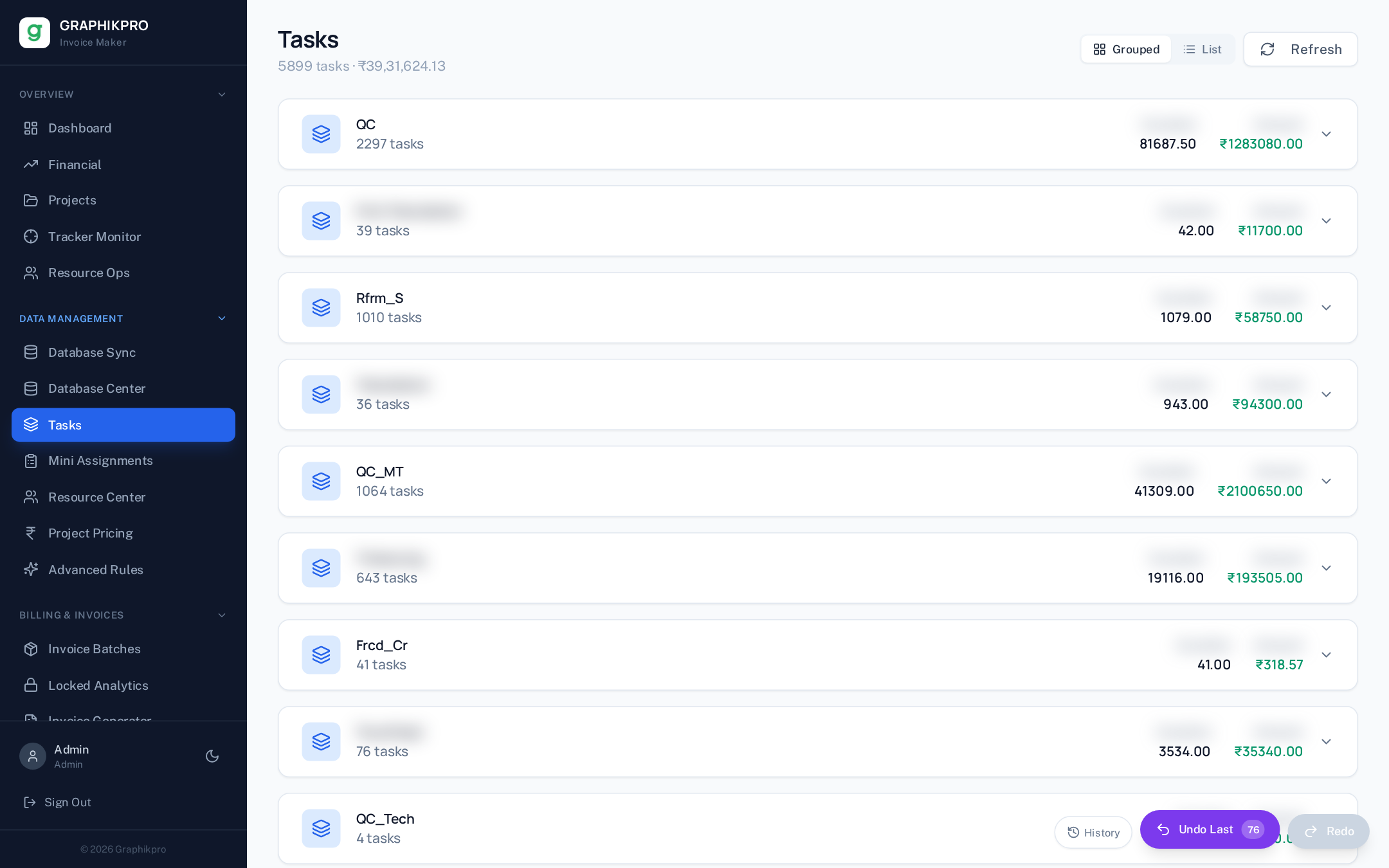The image size is (1389, 868).
Task: Open the History panel
Action: (x=1093, y=833)
